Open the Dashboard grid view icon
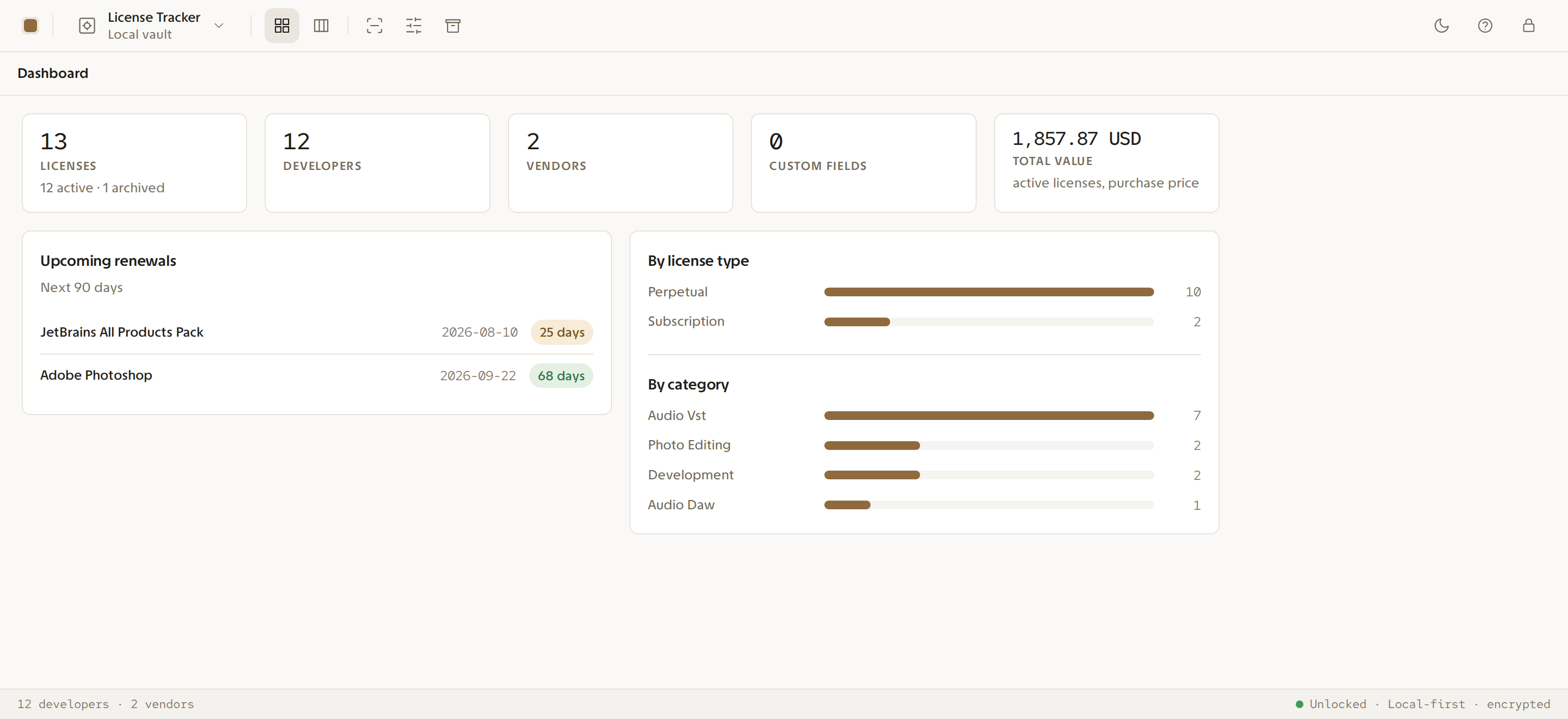The height and width of the screenshot is (719, 1568). (x=282, y=26)
